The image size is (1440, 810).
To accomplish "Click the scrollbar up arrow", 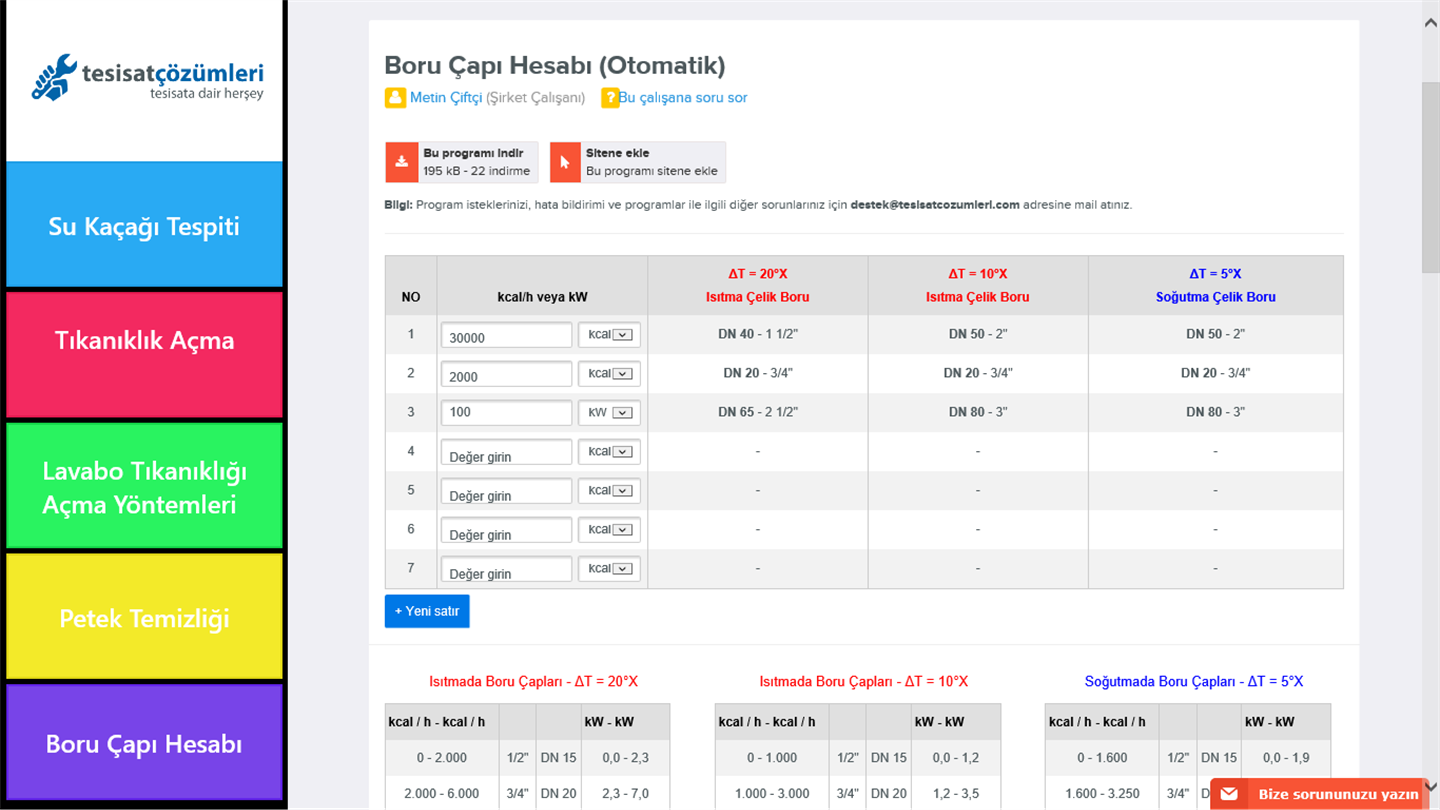I will [1430, 22].
